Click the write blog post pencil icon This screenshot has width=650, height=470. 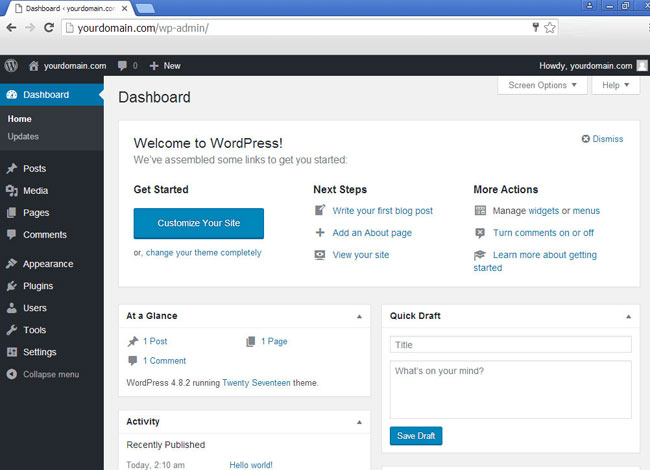[x=320, y=210]
